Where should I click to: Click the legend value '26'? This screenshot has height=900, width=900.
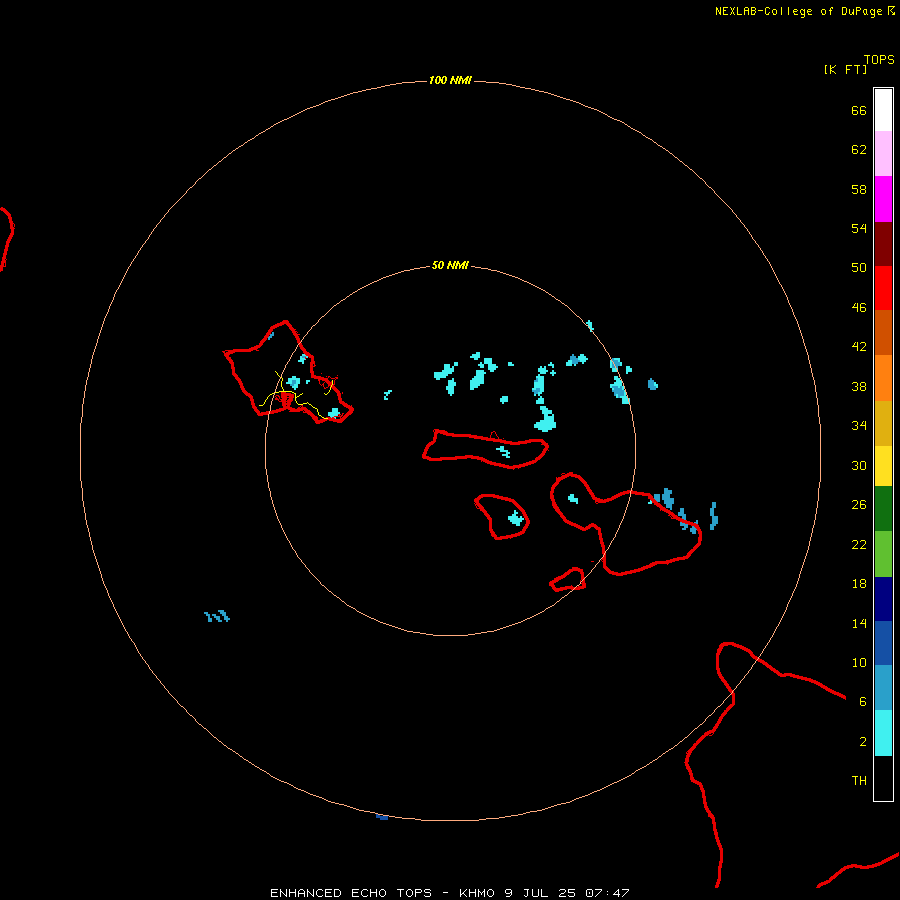click(859, 505)
